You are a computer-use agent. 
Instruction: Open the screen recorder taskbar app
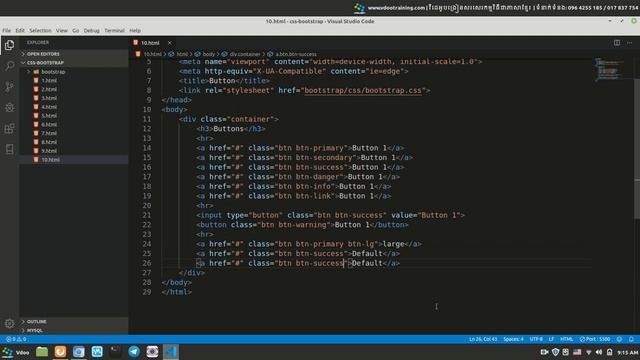tap(152, 352)
